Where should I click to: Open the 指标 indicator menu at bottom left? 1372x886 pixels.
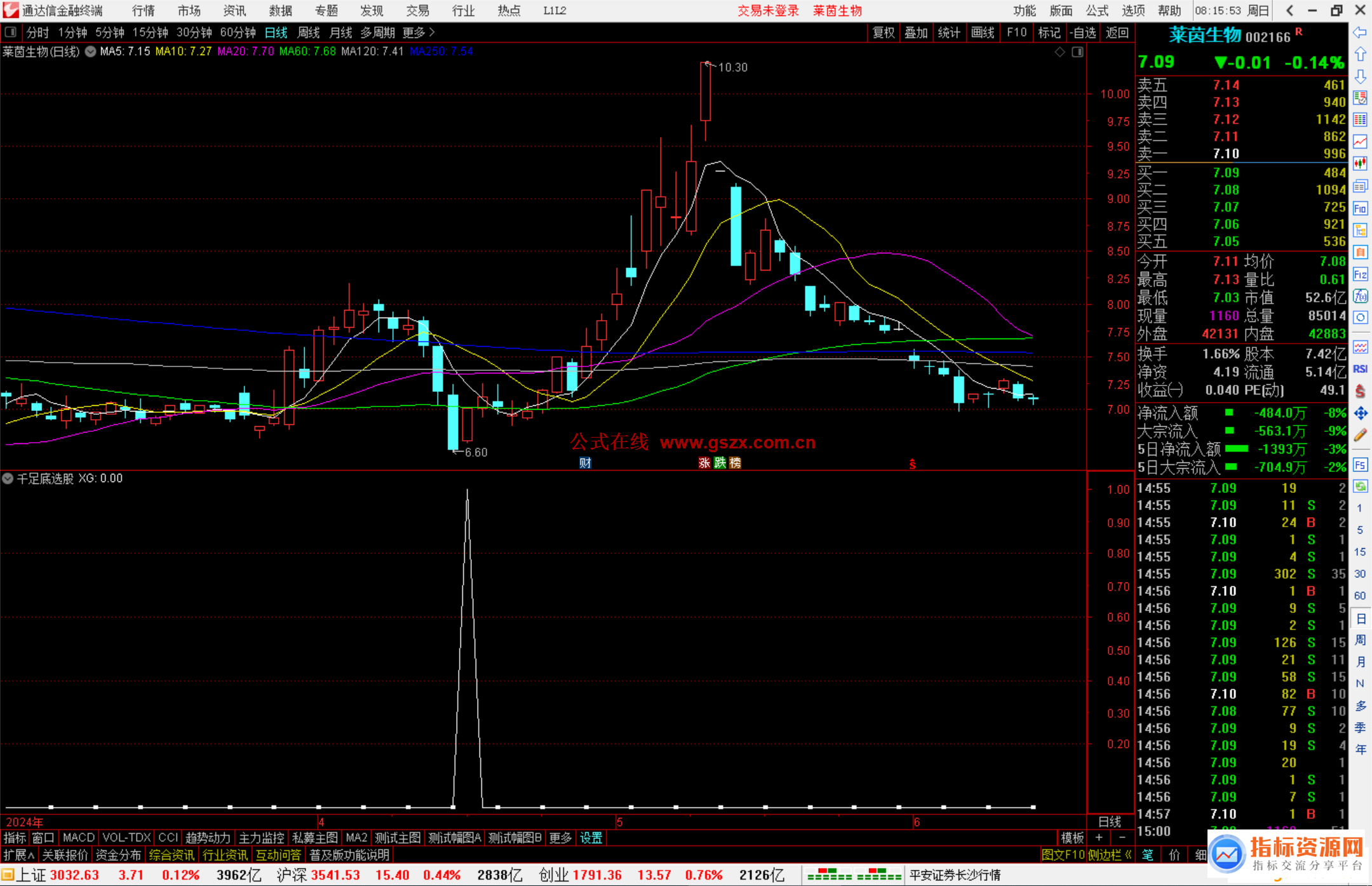point(15,838)
